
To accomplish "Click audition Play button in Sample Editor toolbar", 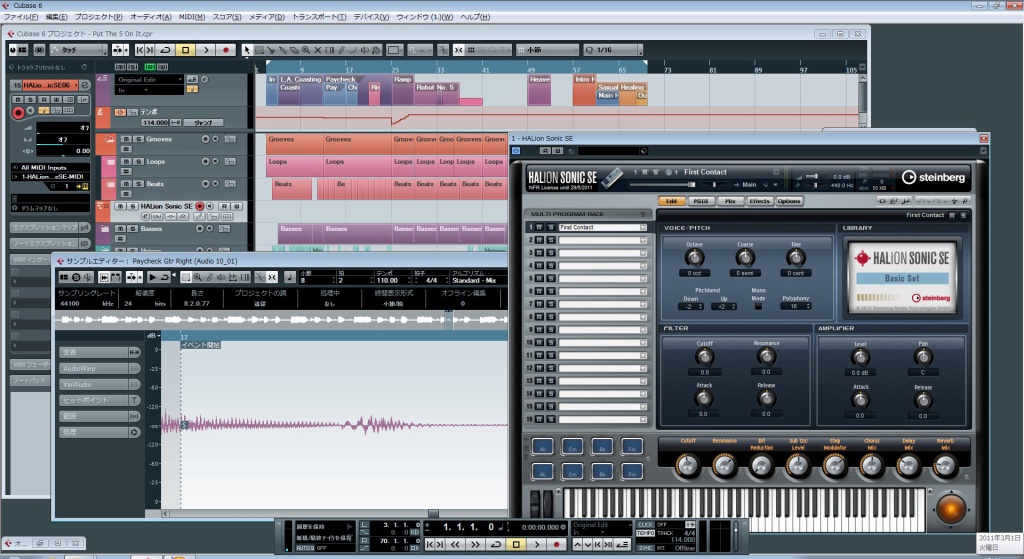I will (x=153, y=278).
